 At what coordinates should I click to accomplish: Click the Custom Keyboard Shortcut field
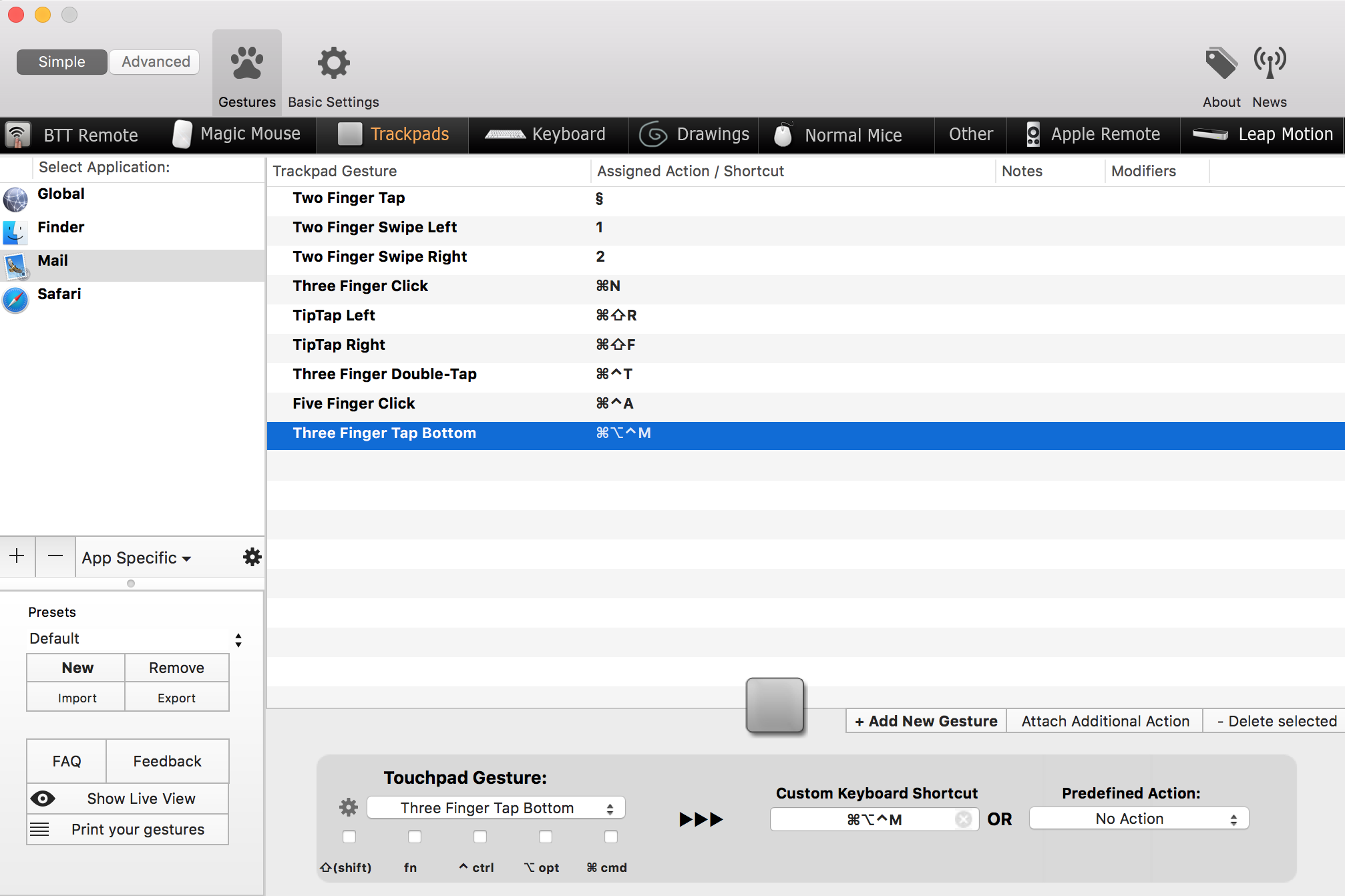coord(874,819)
